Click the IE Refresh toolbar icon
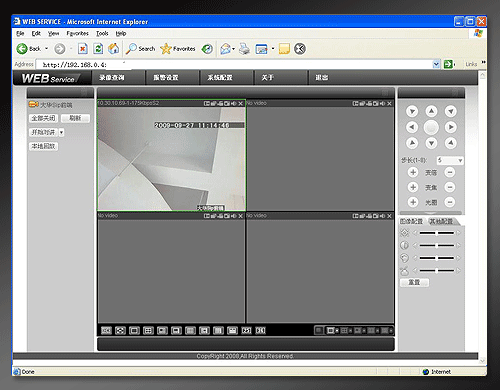This screenshot has width=500, height=390. (x=98, y=49)
